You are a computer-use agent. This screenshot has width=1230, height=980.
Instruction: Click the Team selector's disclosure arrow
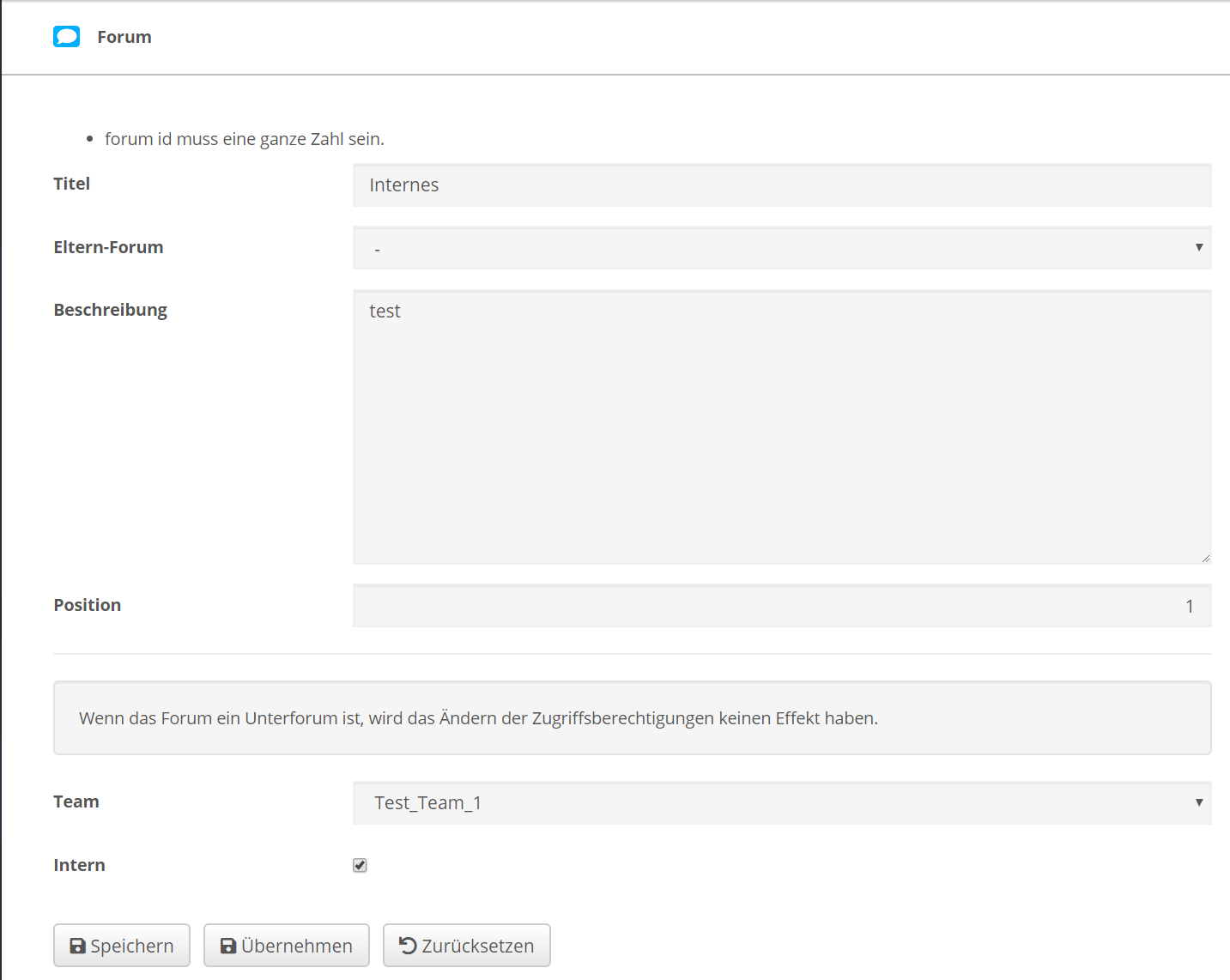(x=1199, y=802)
